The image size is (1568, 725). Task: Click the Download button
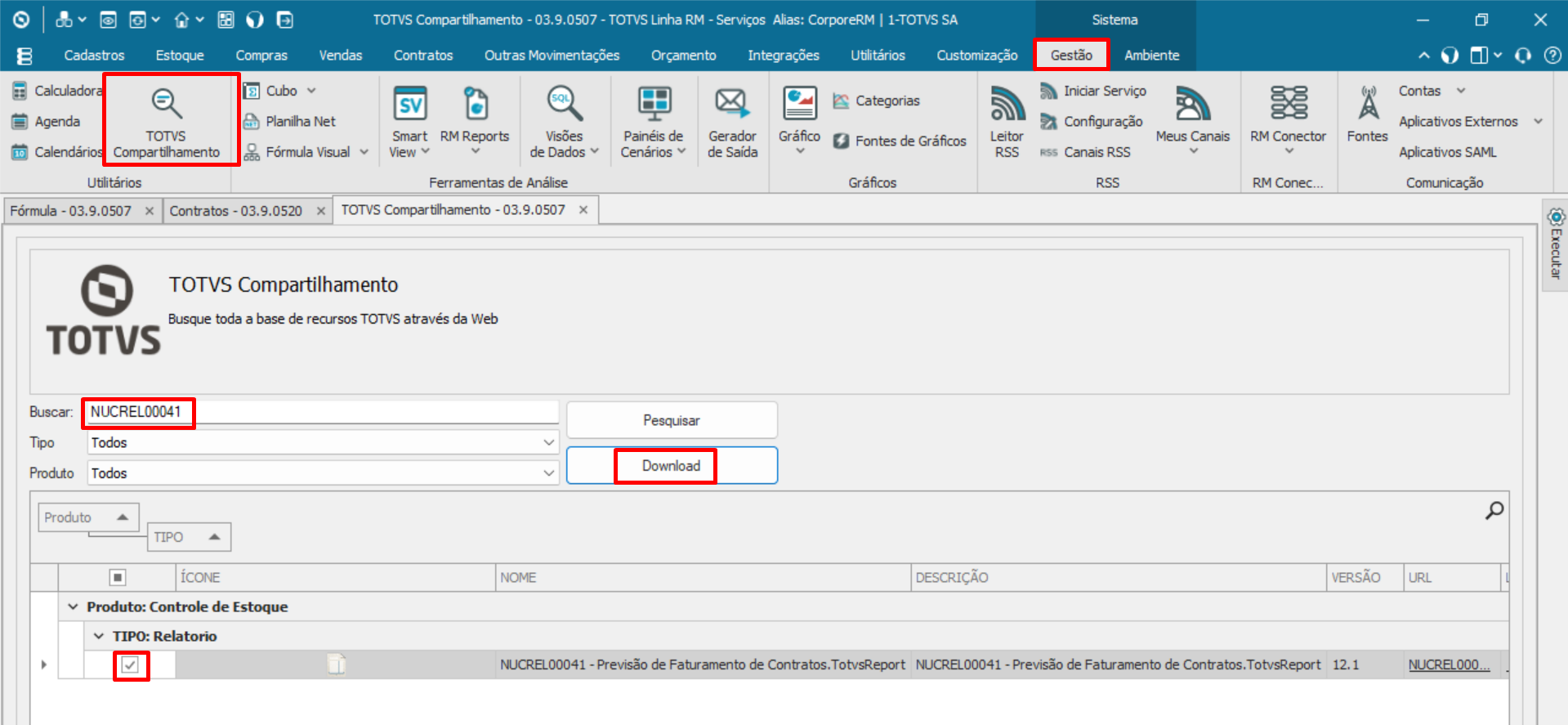[672, 466]
